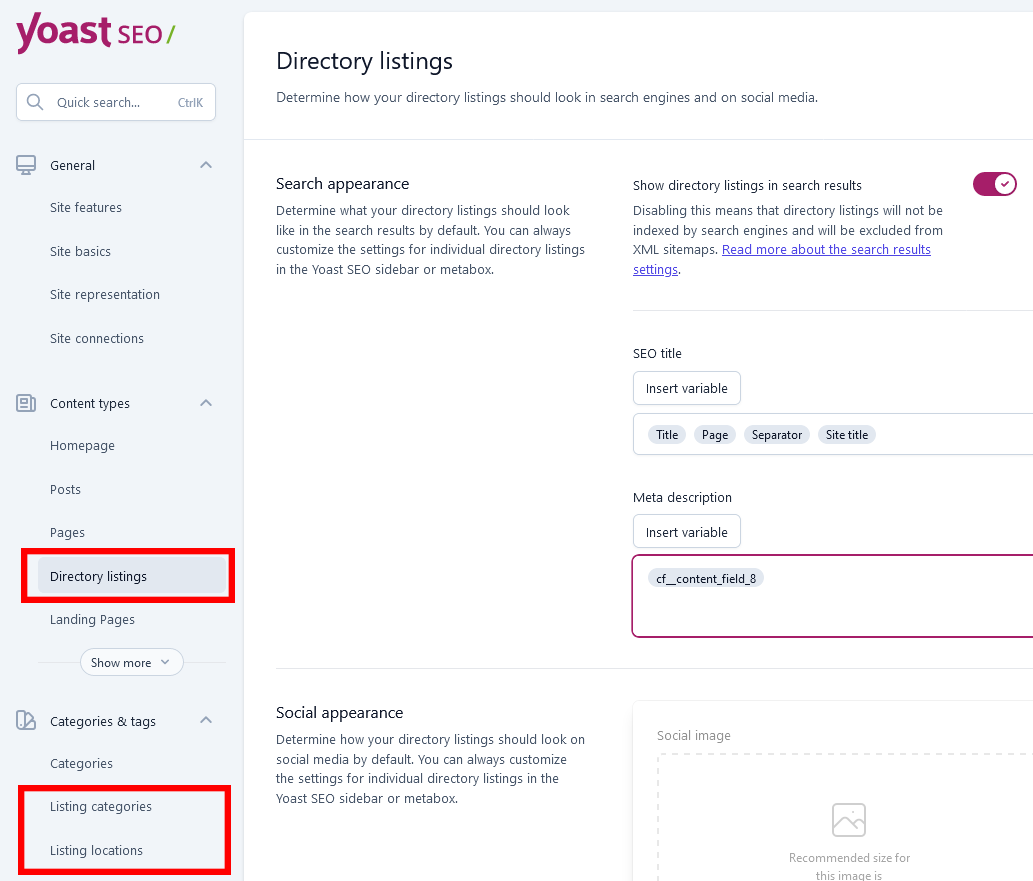Image resolution: width=1033 pixels, height=881 pixels.
Task: Click Insert variable under SEO title
Action: (686, 388)
